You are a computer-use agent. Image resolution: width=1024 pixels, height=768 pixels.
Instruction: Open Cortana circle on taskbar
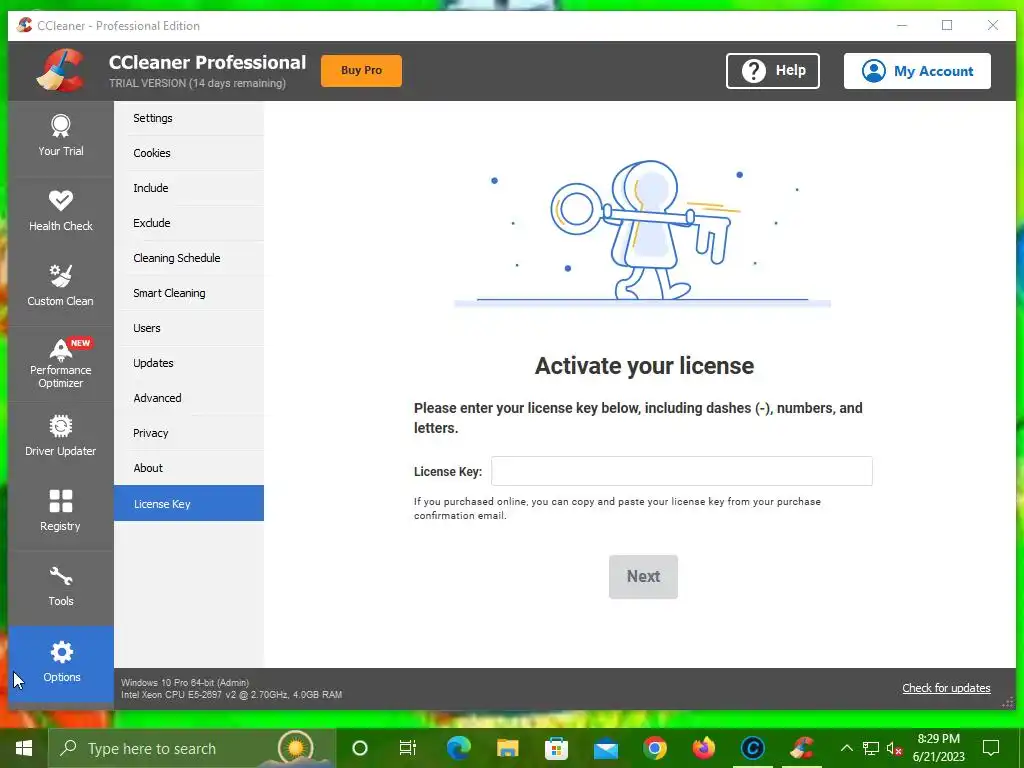(x=360, y=748)
